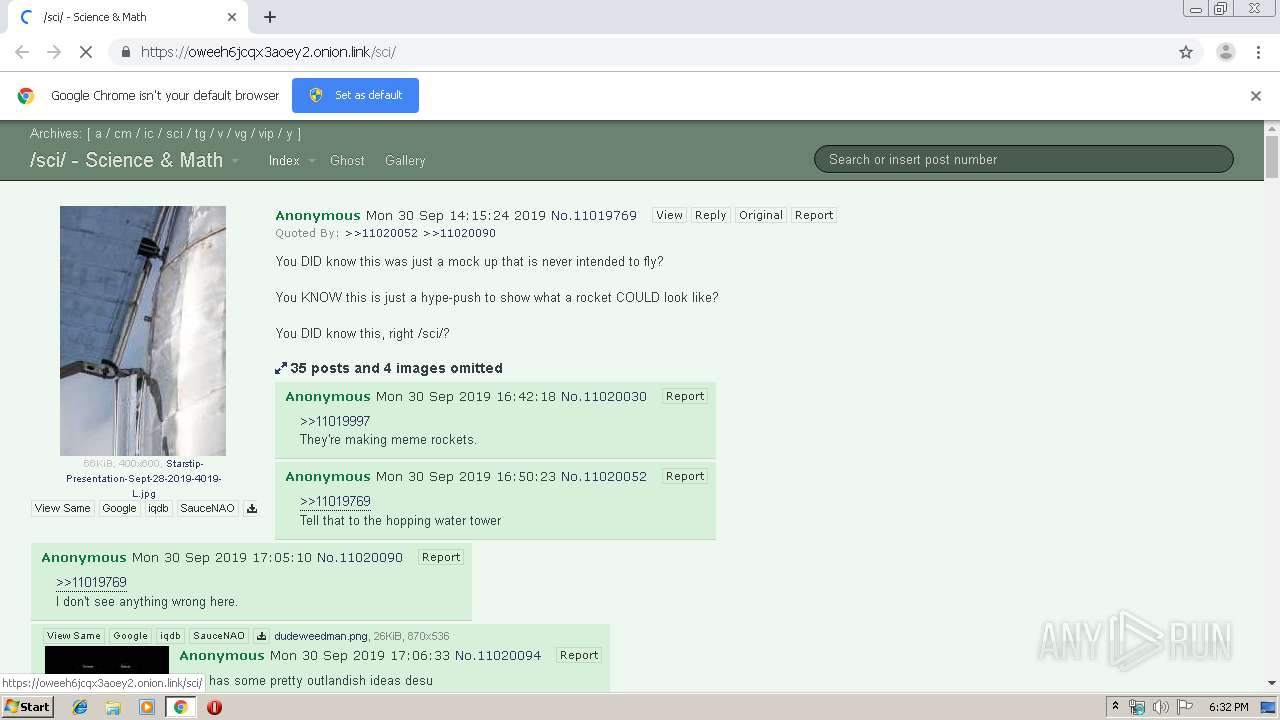The image size is (1280, 720).
Task: Search Starship image on Google
Action: click(x=119, y=508)
